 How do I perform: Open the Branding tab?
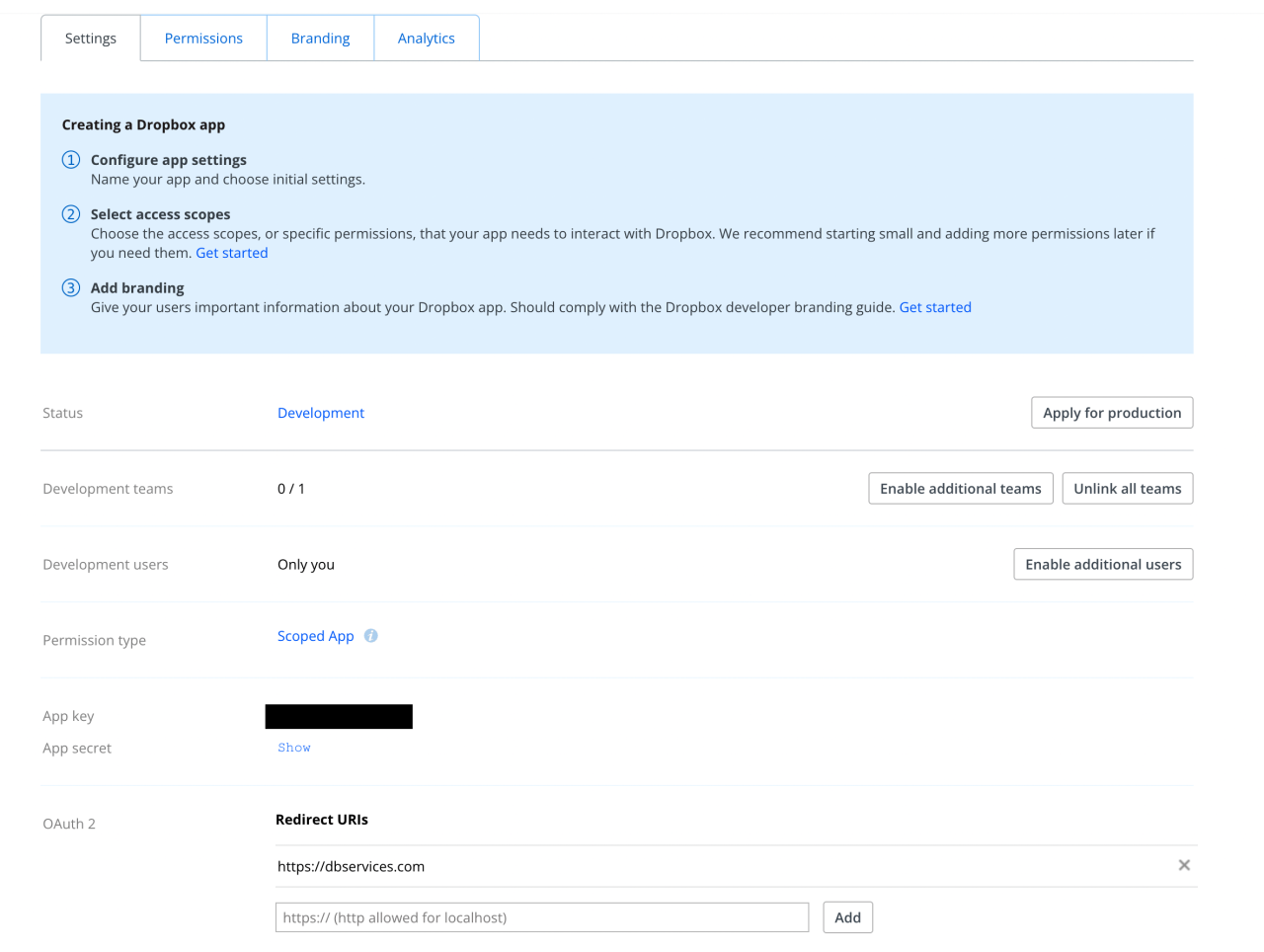point(320,39)
